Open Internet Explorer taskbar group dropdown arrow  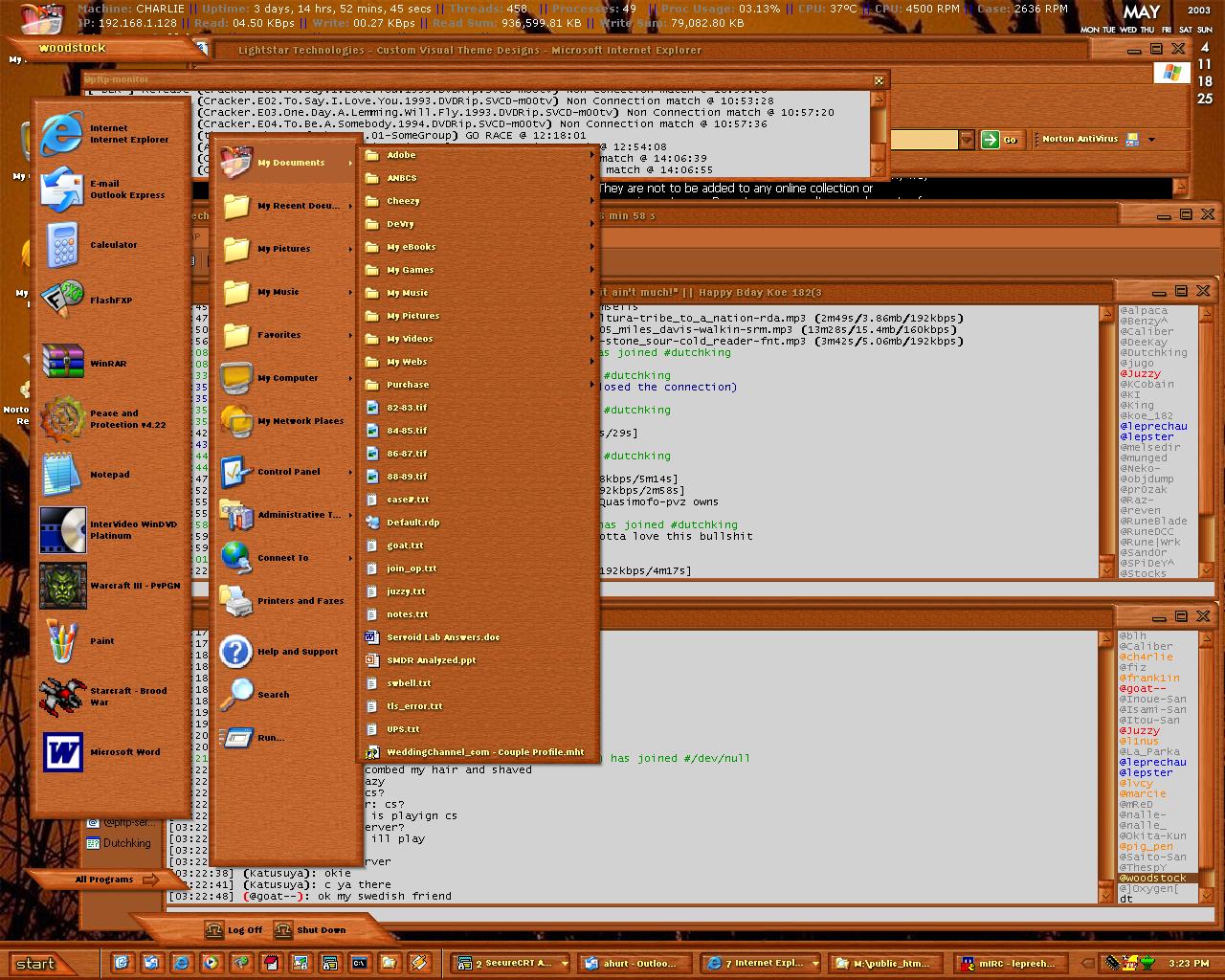click(814, 964)
